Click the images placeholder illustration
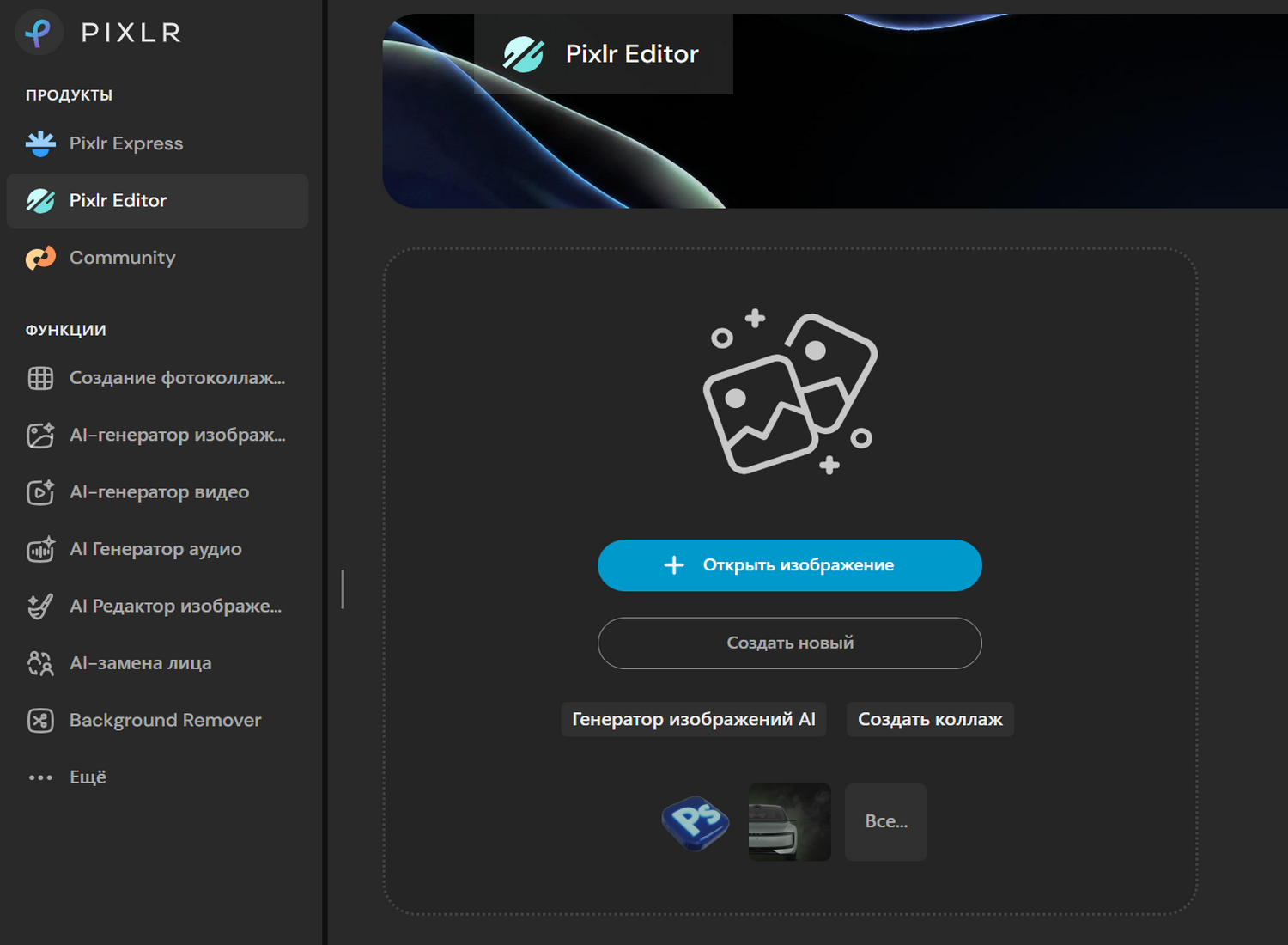This screenshot has width=1288, height=945. pos(790,392)
